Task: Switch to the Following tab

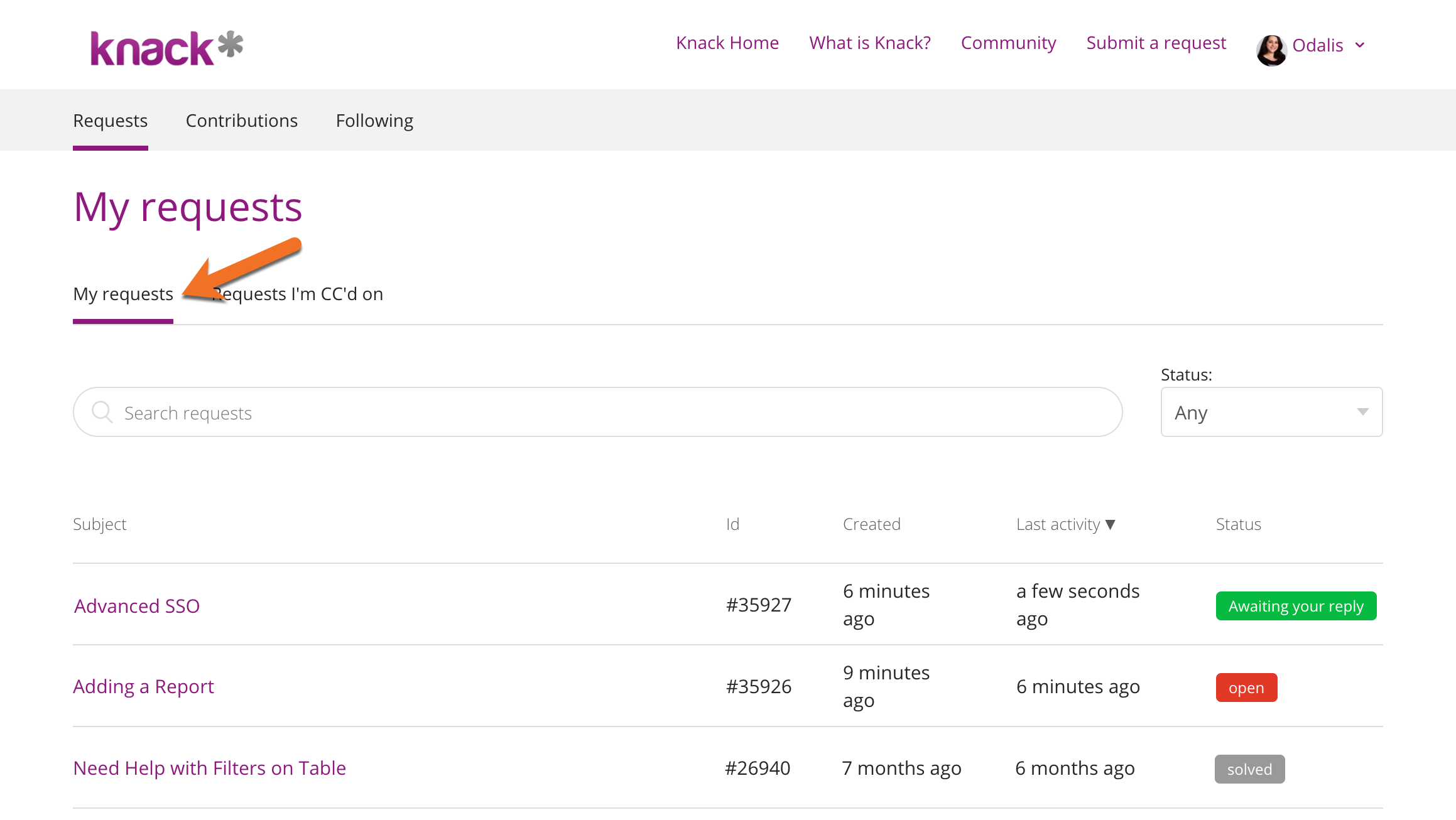Action: [x=374, y=121]
